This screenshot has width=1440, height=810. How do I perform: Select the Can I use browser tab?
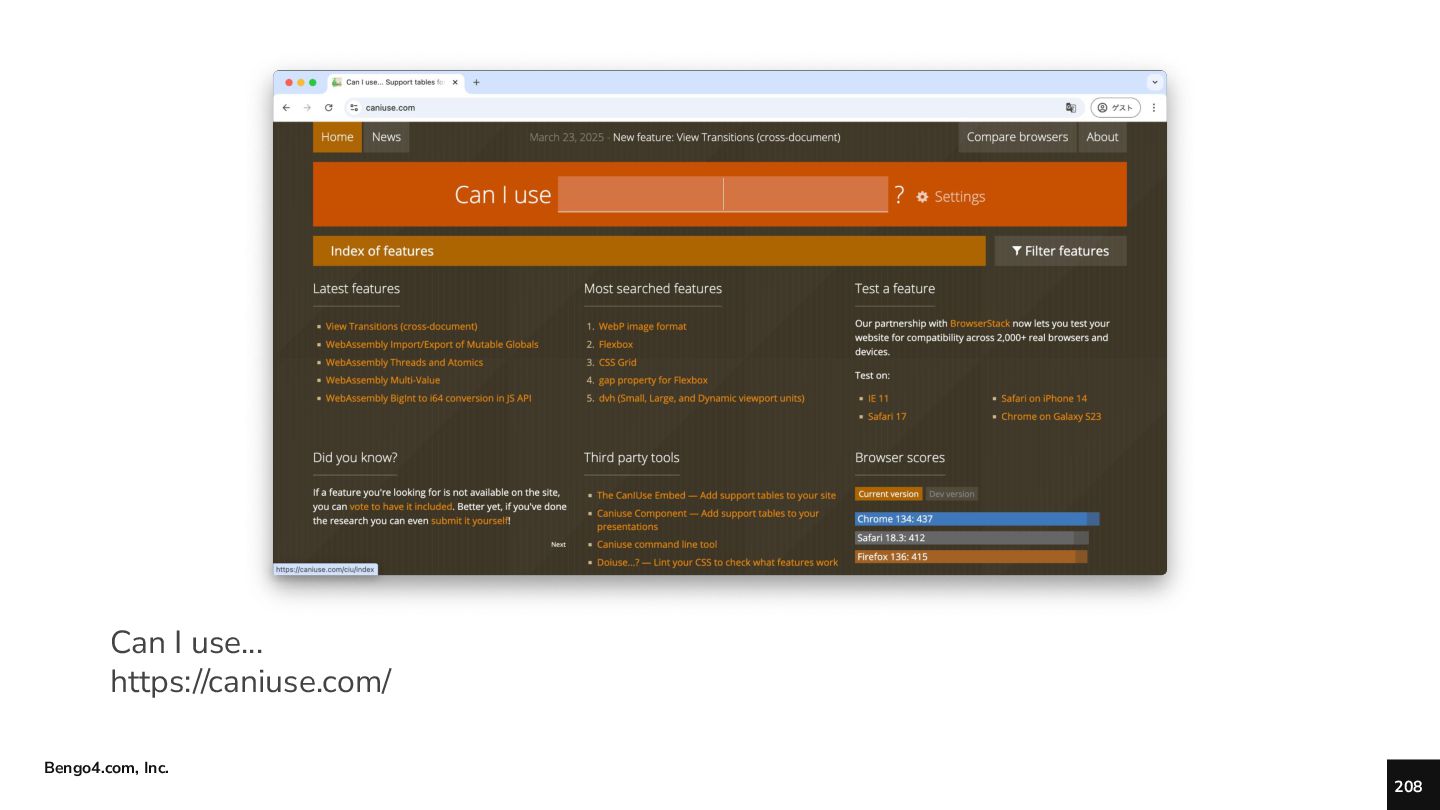[395, 82]
